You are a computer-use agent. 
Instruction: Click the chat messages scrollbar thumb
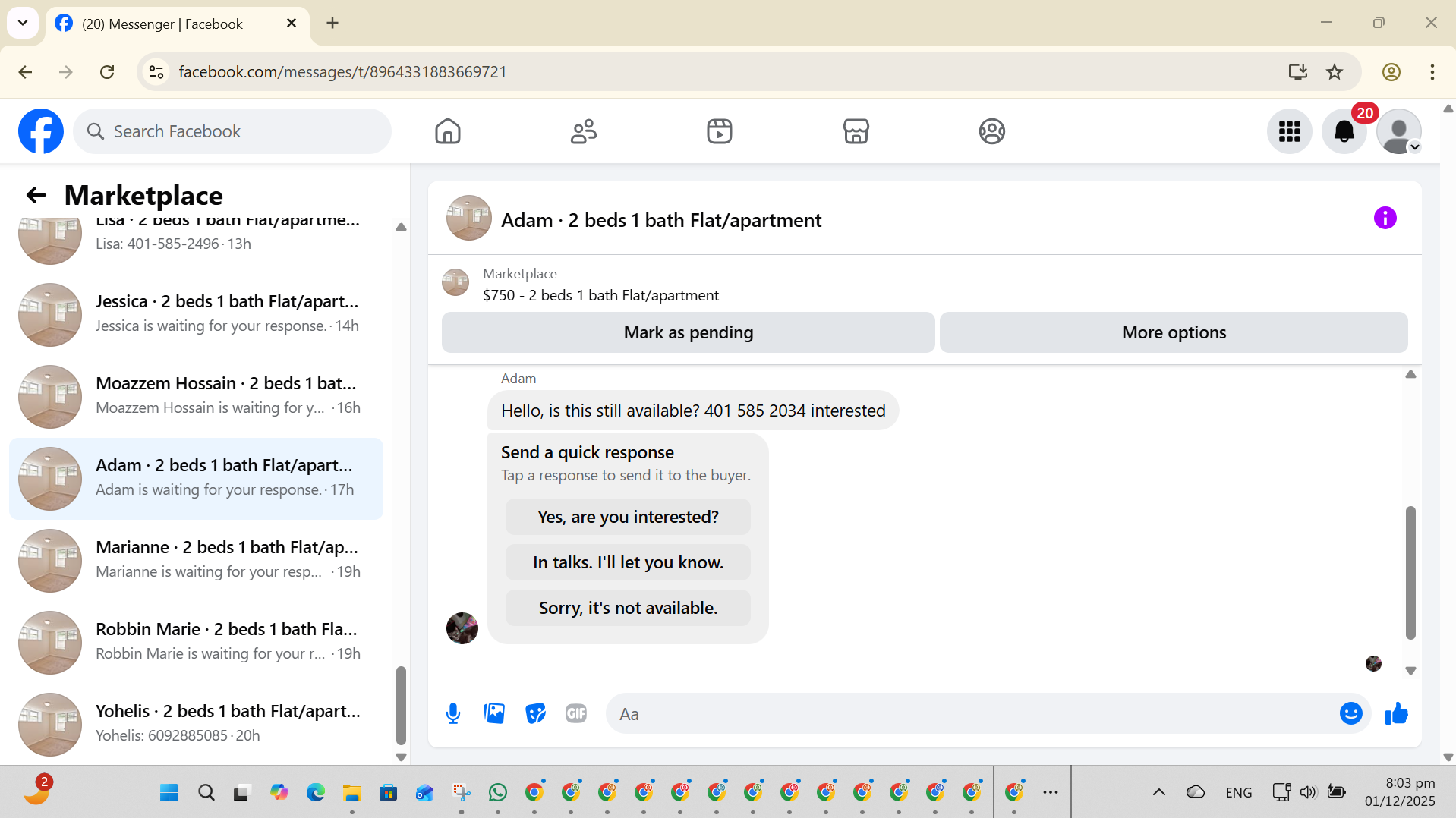[1410, 573]
